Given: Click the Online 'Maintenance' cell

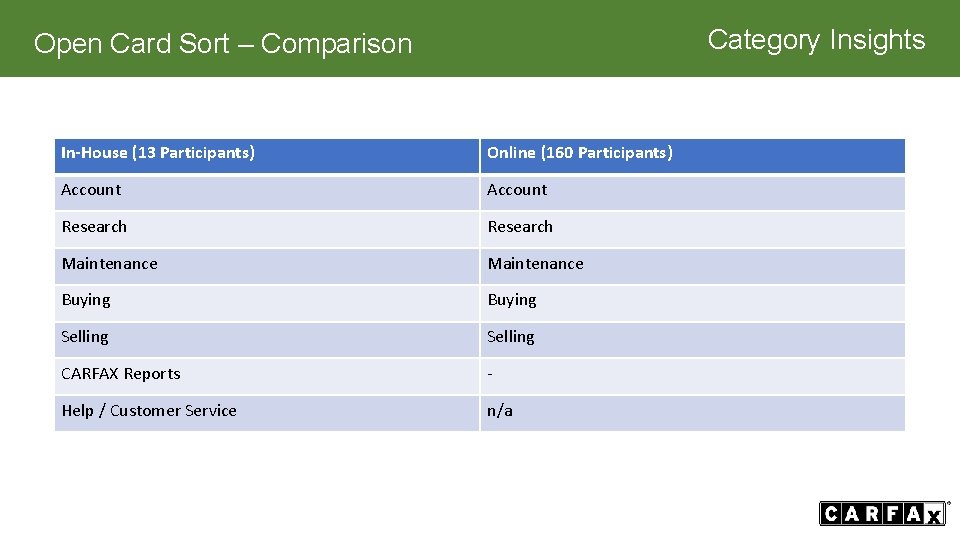Looking at the screenshot, I should tap(535, 264).
